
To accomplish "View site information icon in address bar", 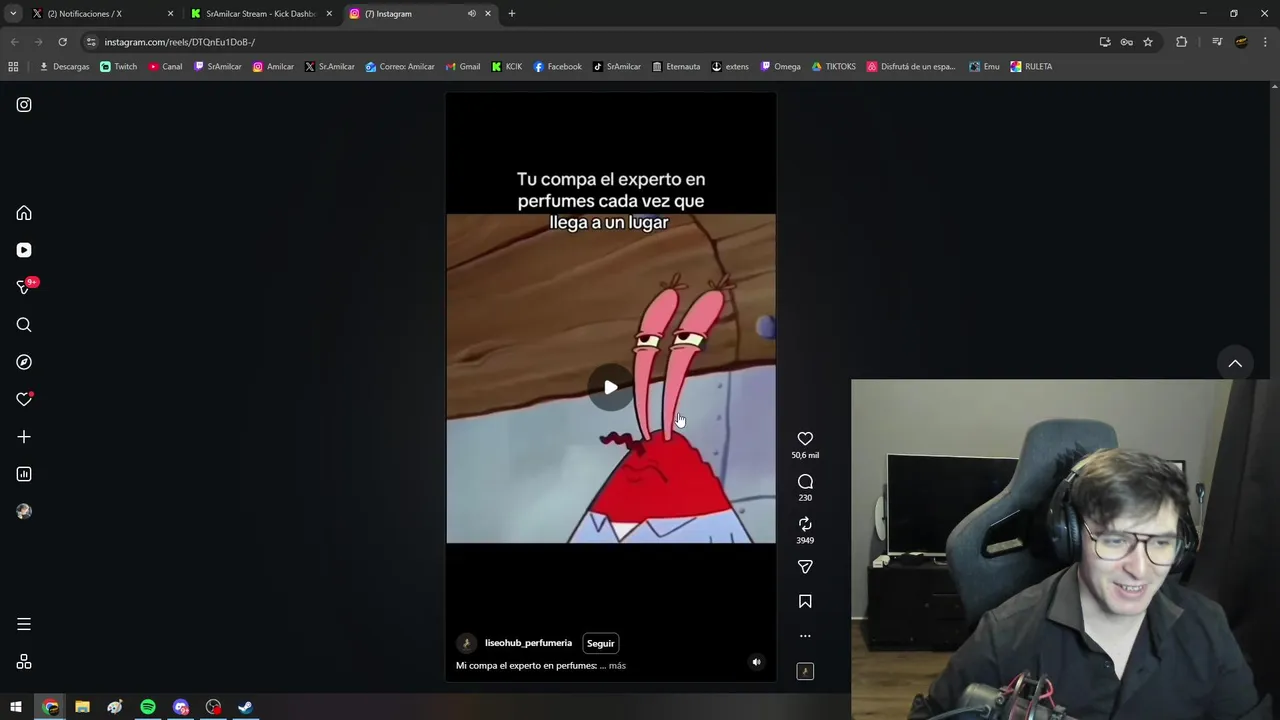I will coord(91,42).
